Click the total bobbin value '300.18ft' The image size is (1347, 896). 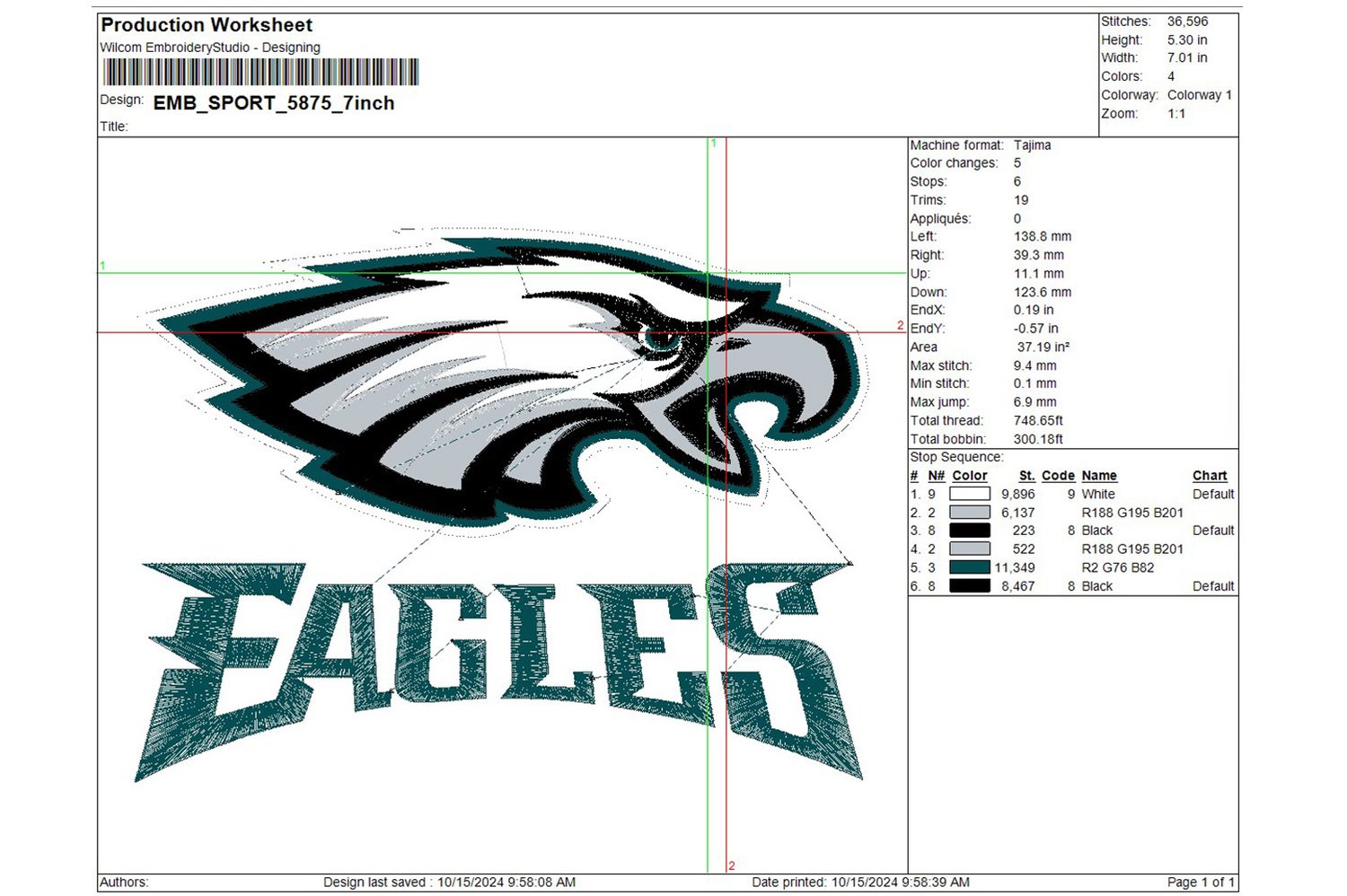tap(1039, 440)
